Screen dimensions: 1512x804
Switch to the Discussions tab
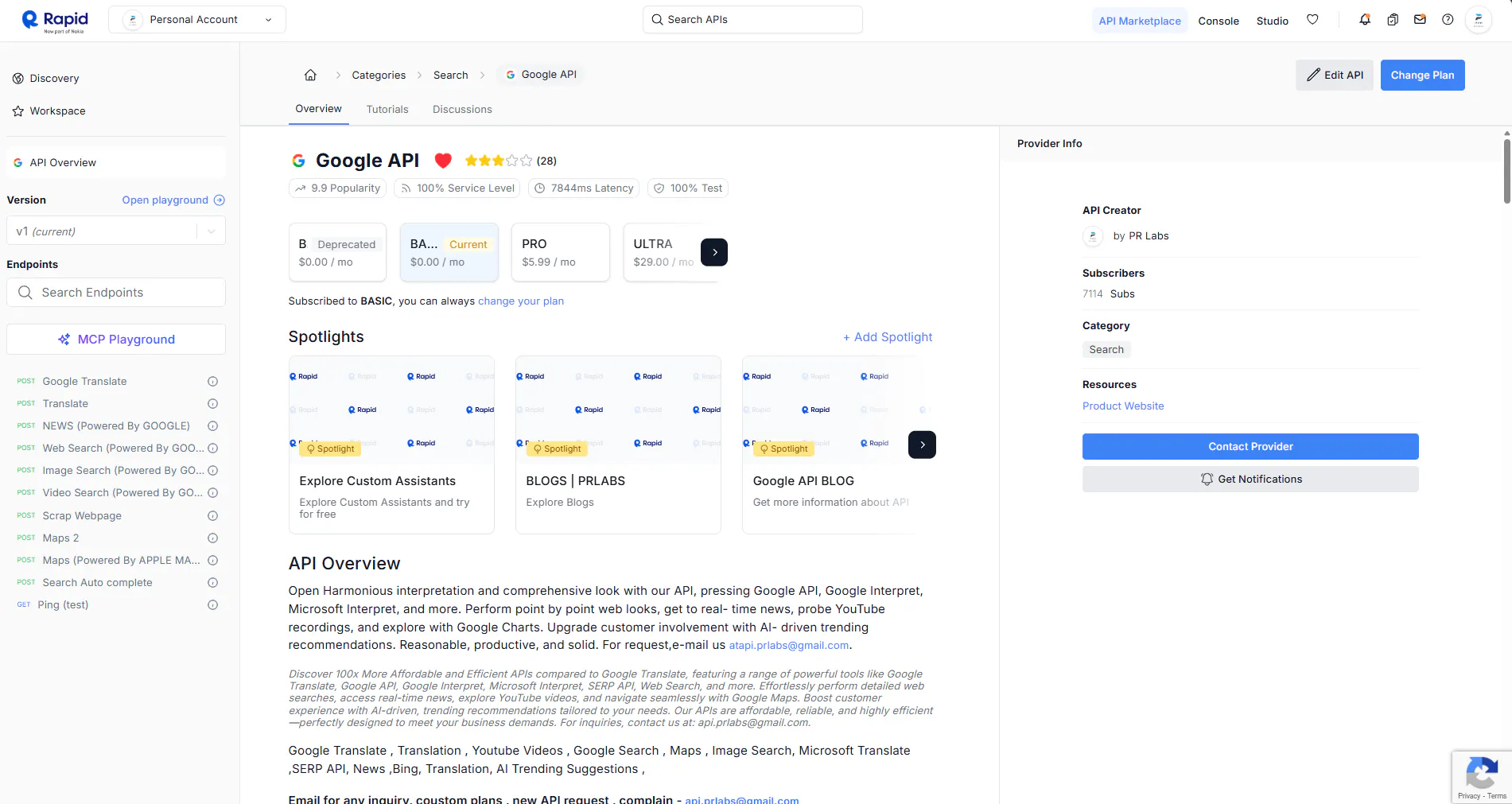click(x=462, y=110)
